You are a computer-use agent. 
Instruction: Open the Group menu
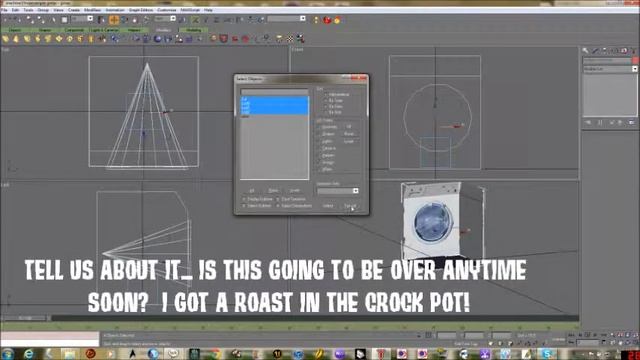43,10
